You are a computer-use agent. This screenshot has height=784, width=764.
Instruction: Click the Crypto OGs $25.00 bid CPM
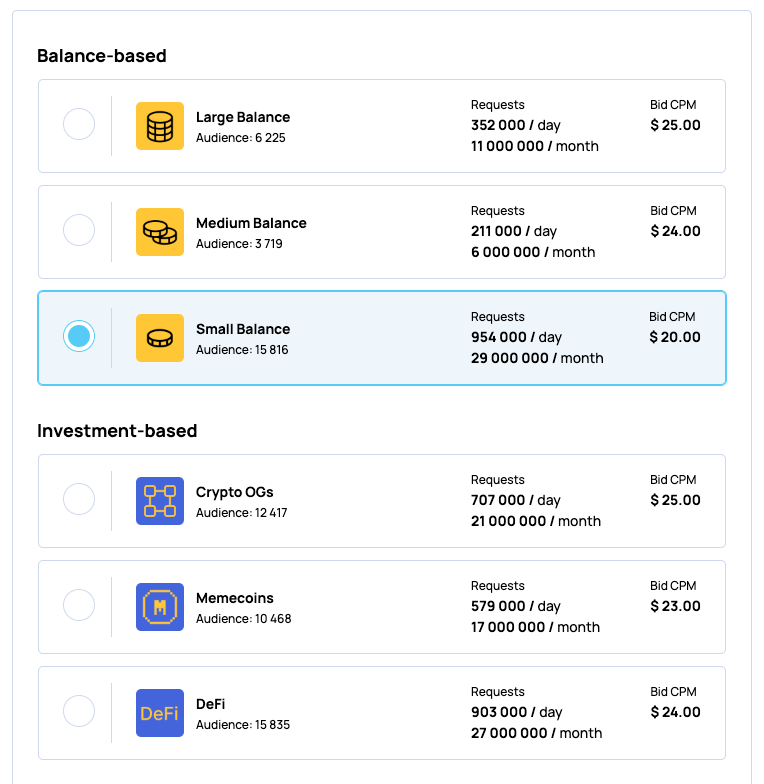pos(675,500)
